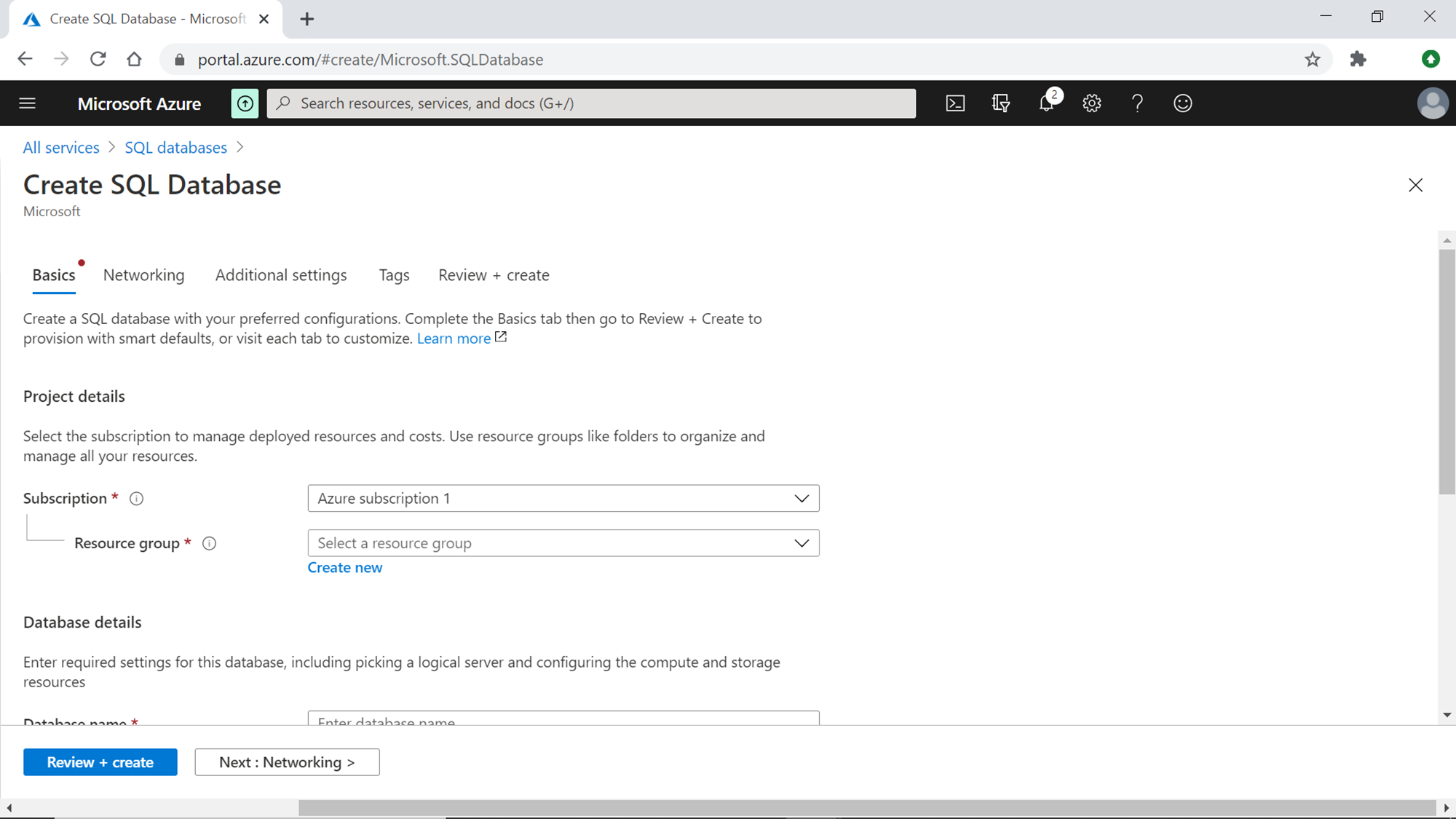1456x819 pixels.
Task: Click Next : Networking button
Action: [x=287, y=762]
